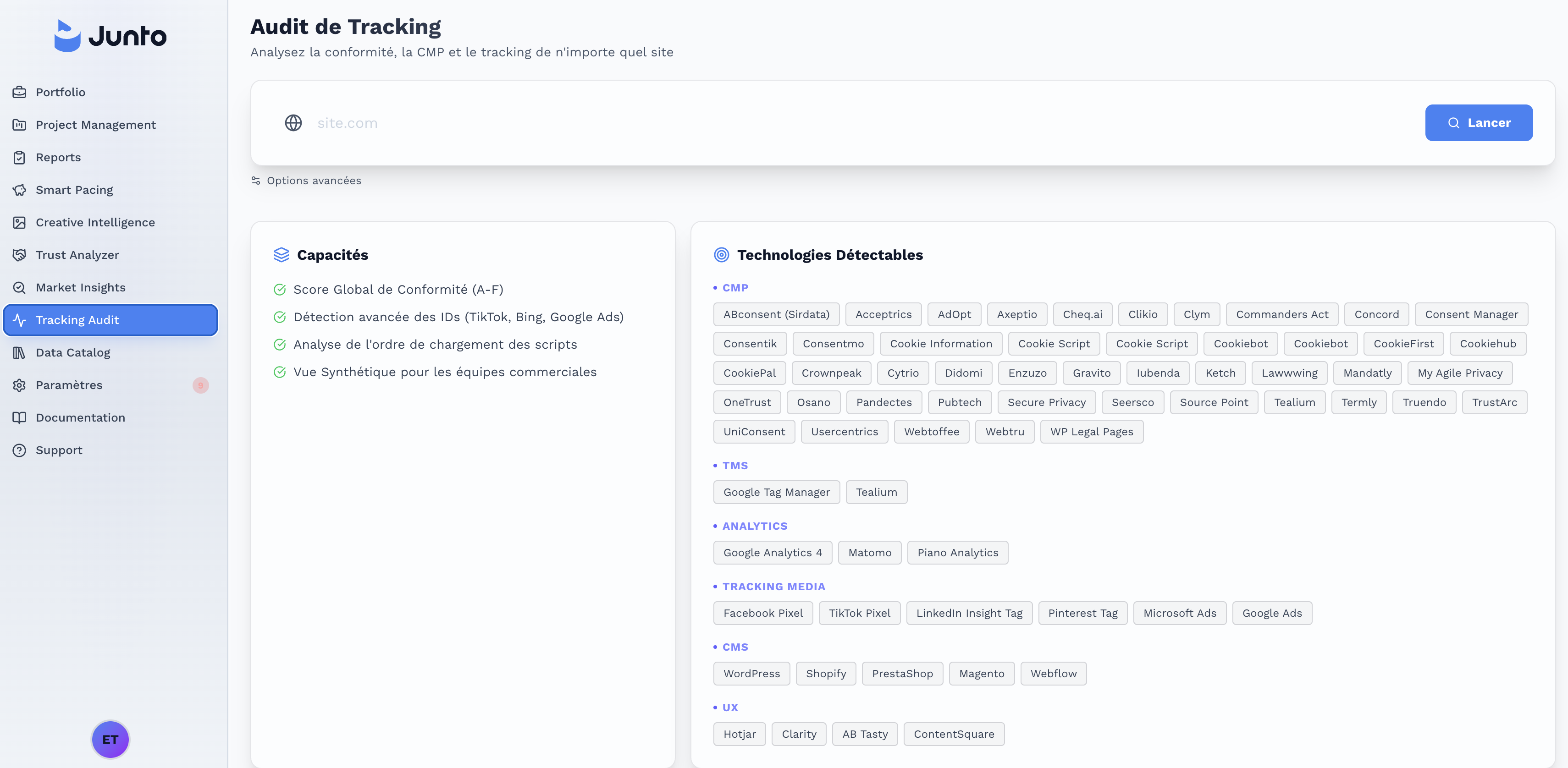Open the Documentation page
1568x768 pixels.
click(x=110, y=417)
